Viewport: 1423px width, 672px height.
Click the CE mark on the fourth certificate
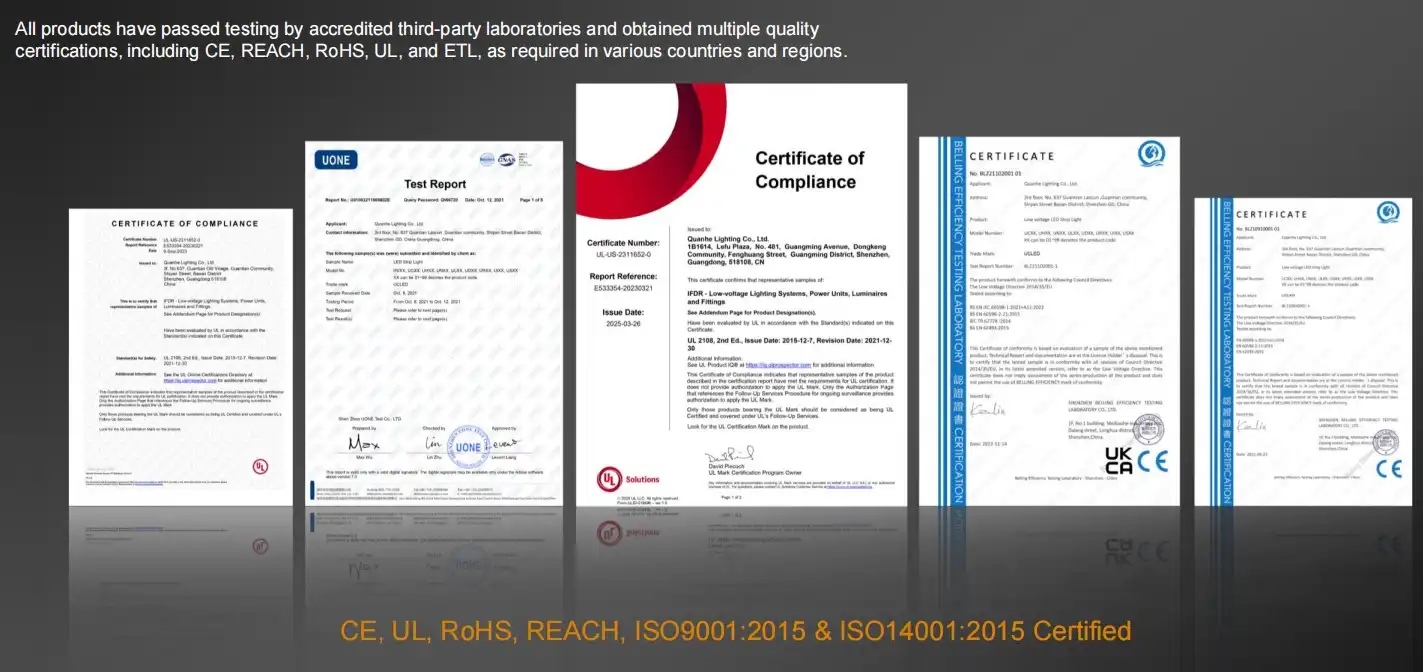(1151, 460)
